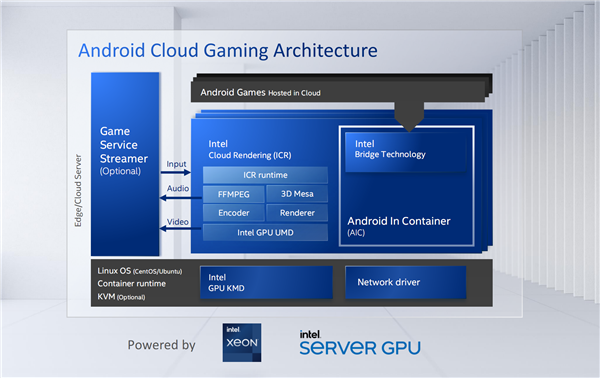Select the Intel GPU UMD block
600x378 pixels.
265,232
